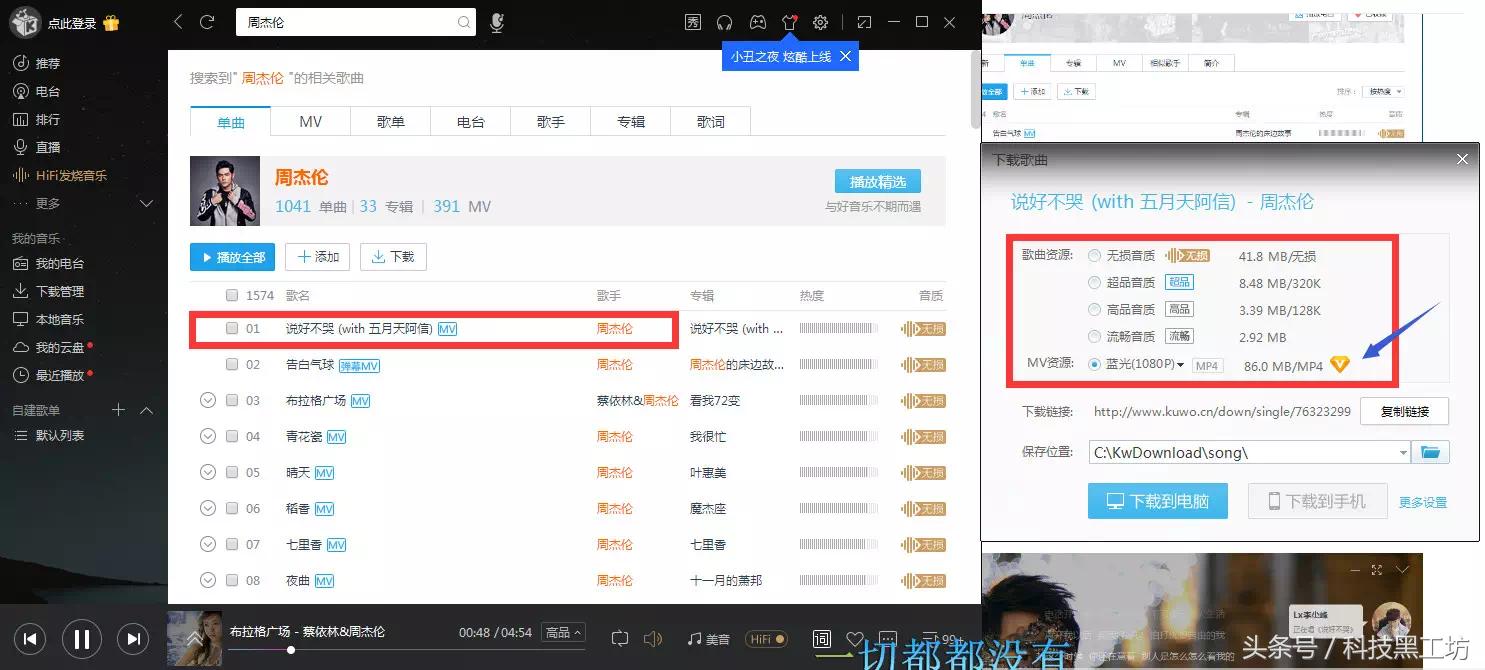Click the game controller icon at the top
1485x670 pixels.
(x=758, y=22)
